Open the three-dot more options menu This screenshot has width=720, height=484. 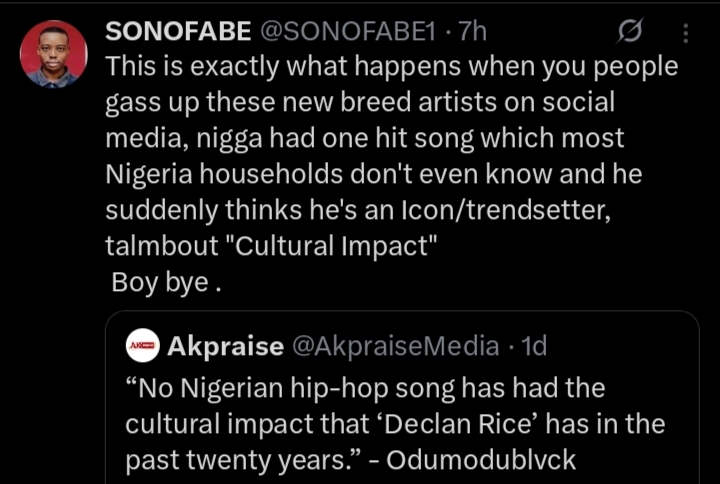point(685,33)
